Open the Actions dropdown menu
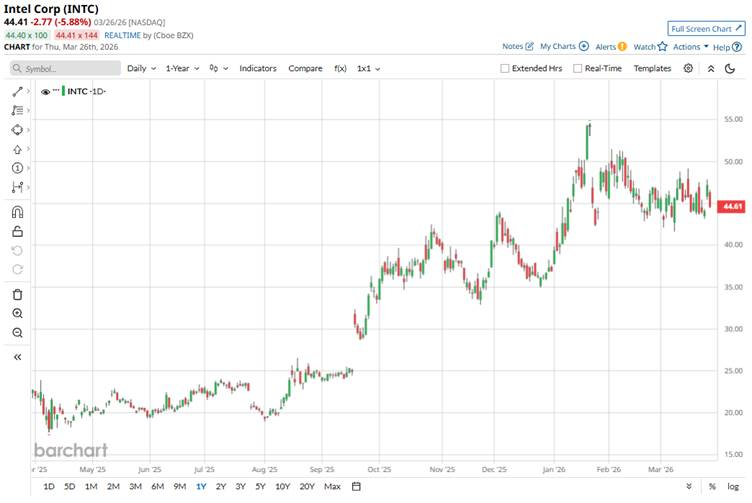 coord(690,46)
